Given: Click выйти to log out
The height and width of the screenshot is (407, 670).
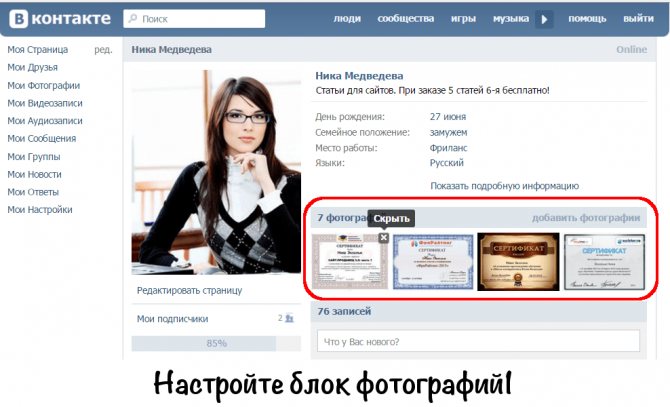Looking at the screenshot, I should coord(638,19).
